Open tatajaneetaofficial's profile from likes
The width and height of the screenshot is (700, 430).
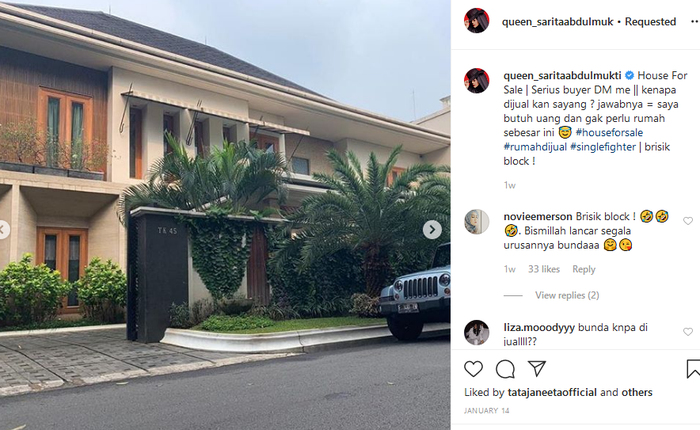point(552,392)
